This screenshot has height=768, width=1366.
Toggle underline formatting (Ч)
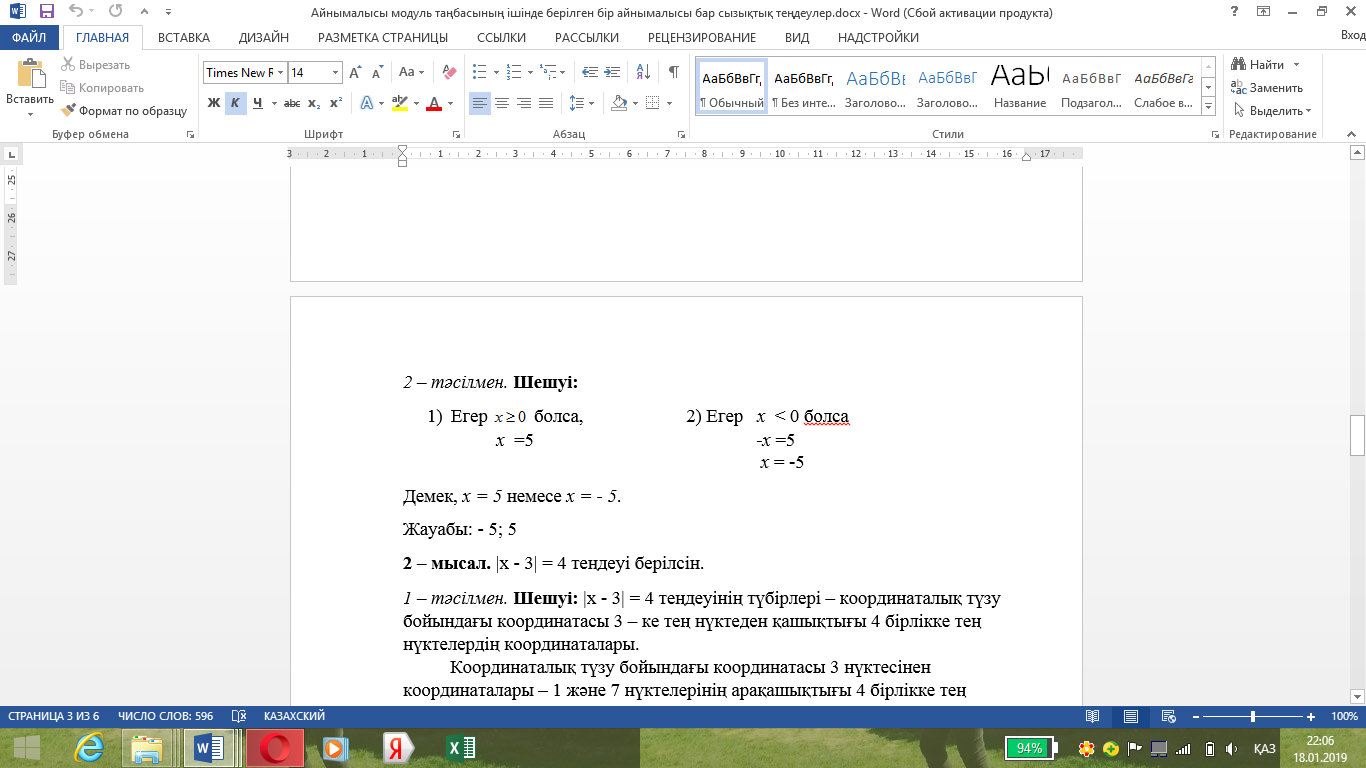point(258,103)
